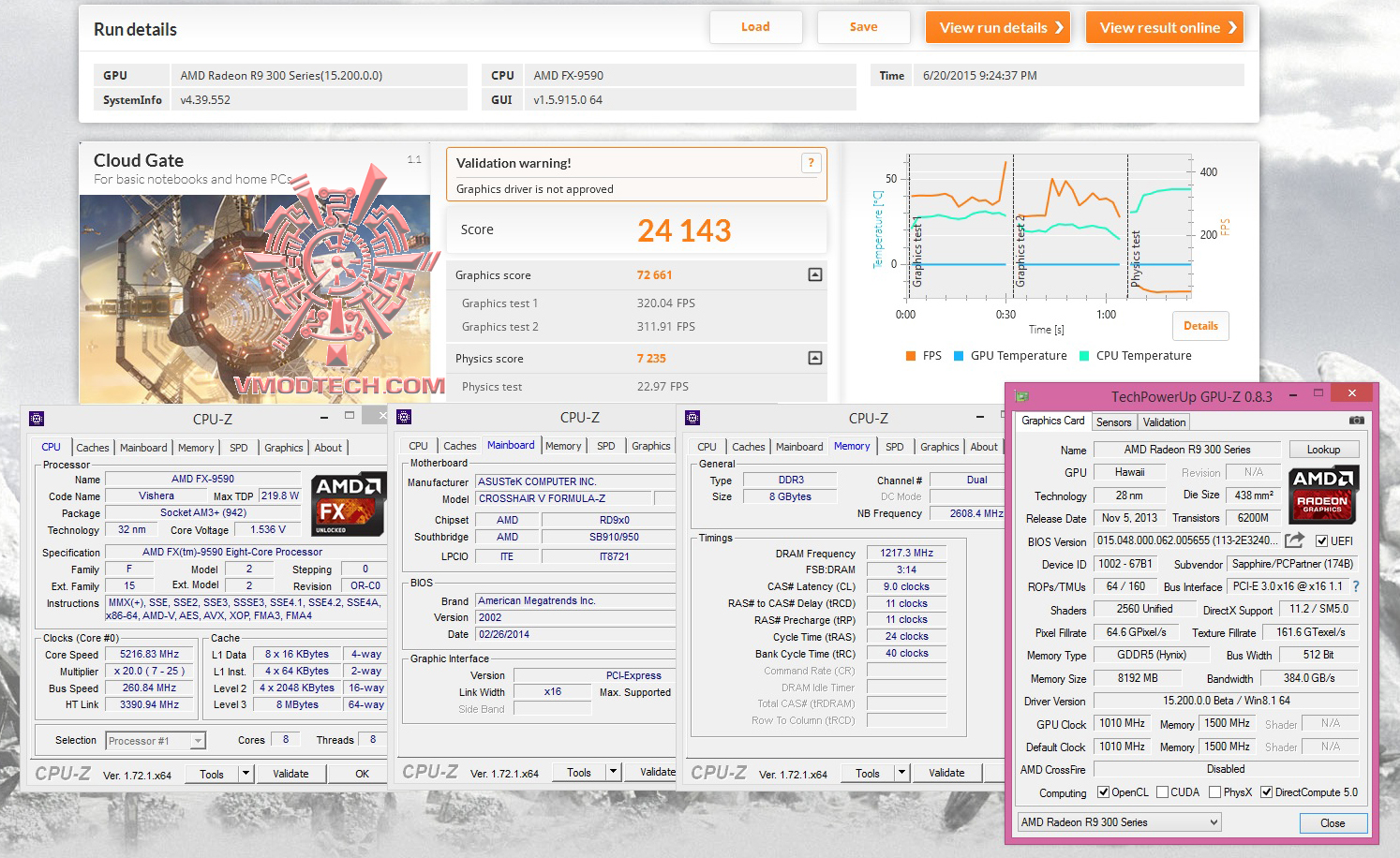Click the Core Speed value 5216.83 MHz
Image resolution: width=1400 pixels, height=858 pixels.
pyautogui.click(x=150, y=655)
